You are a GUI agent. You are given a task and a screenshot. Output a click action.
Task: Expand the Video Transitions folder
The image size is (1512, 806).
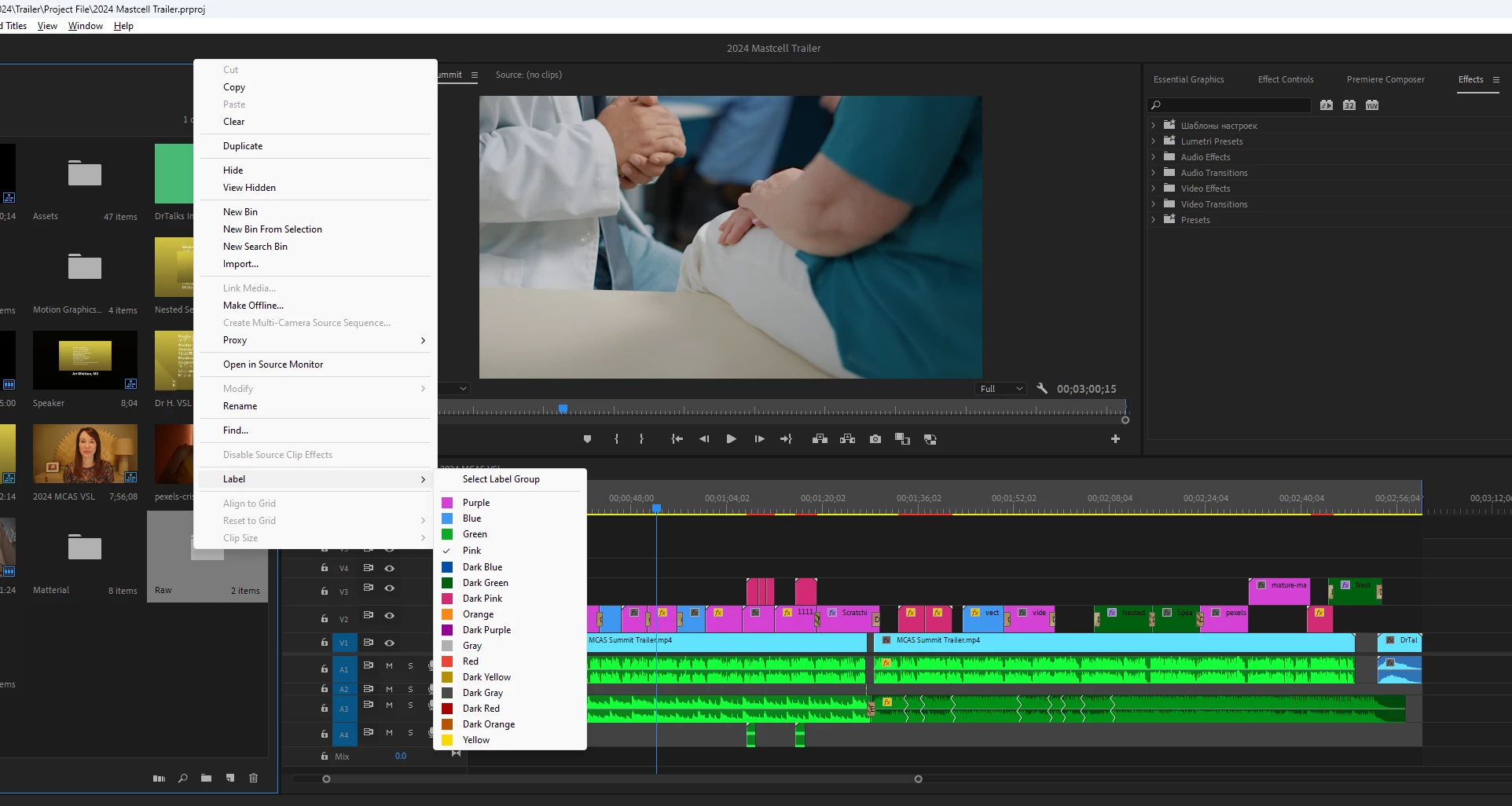[x=1154, y=204]
